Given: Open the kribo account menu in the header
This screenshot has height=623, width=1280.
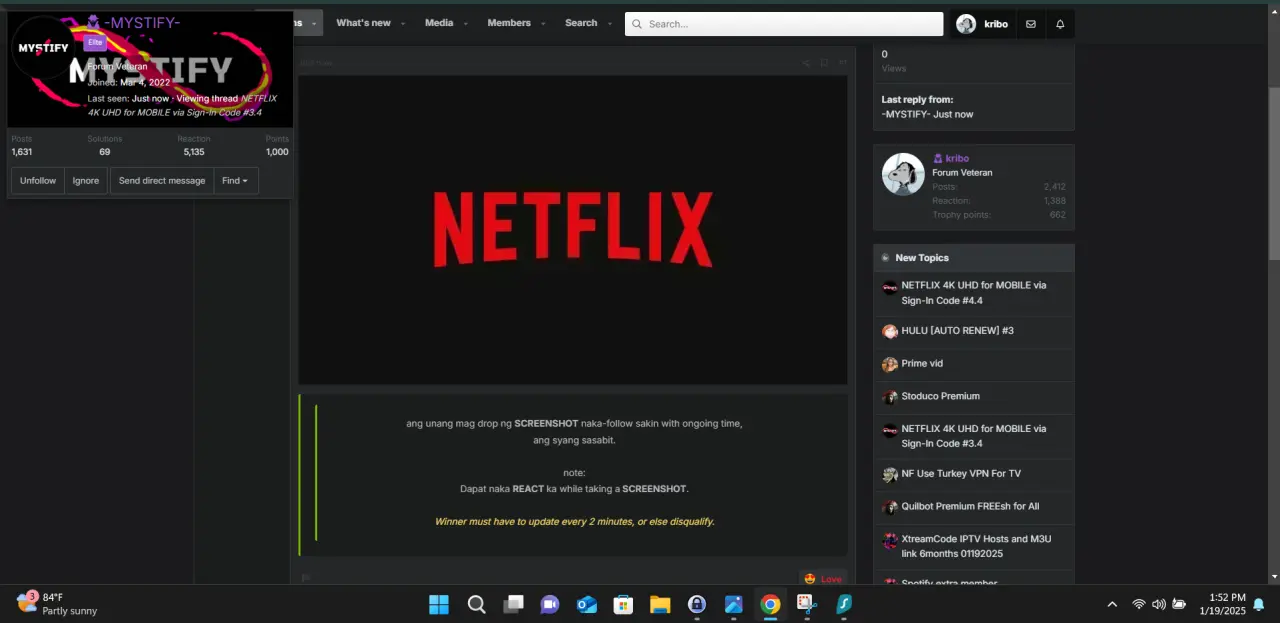Looking at the screenshot, I should pyautogui.click(x=981, y=24).
